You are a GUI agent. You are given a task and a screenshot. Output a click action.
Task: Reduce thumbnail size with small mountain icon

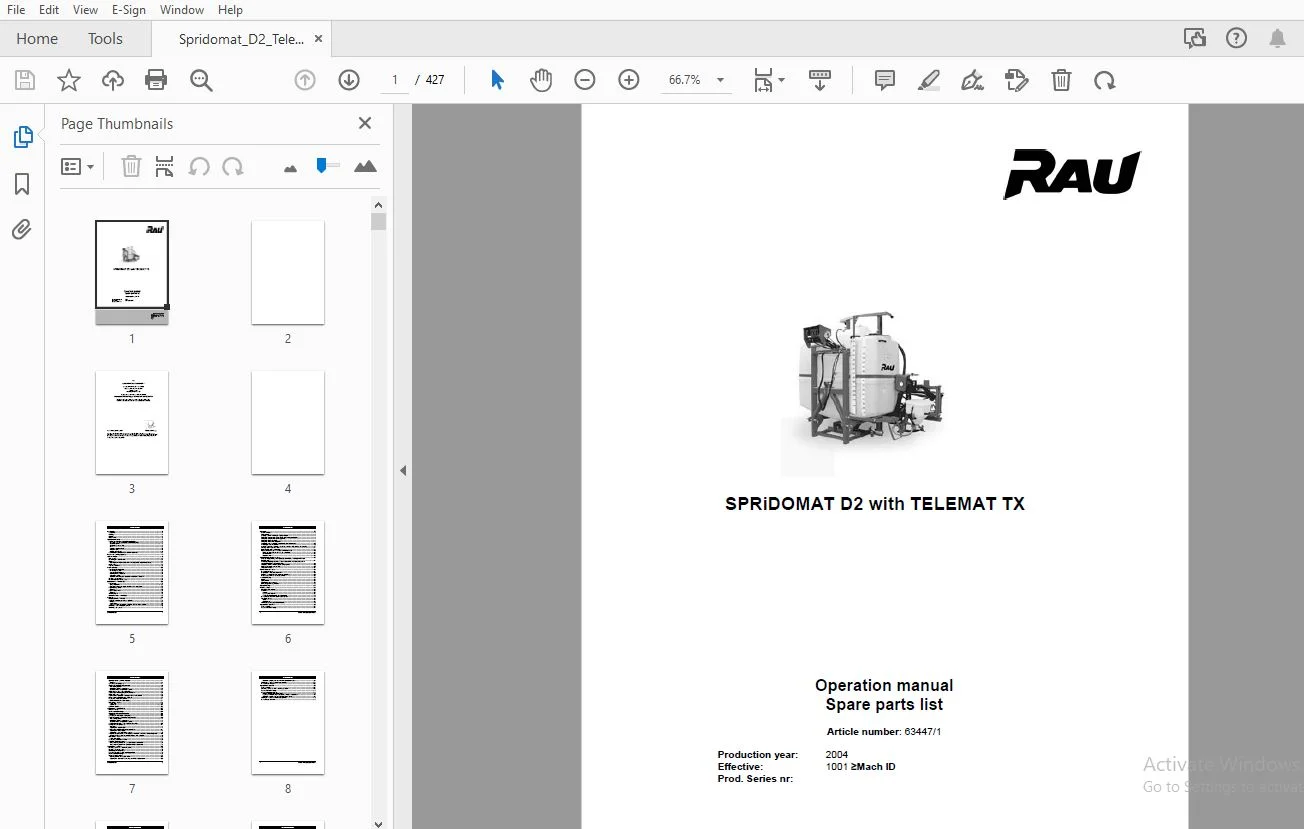(x=290, y=168)
